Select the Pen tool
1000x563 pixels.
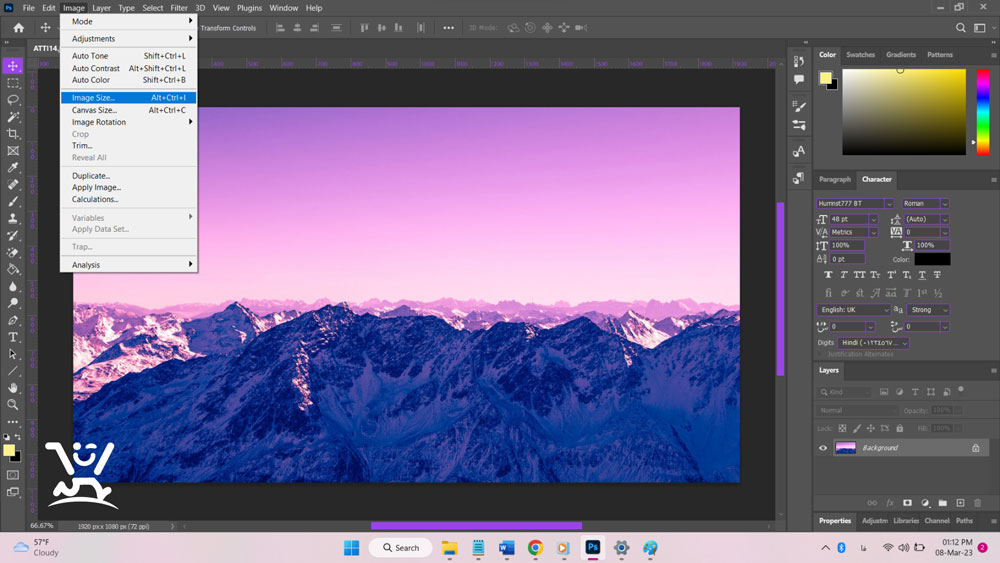pyautogui.click(x=13, y=320)
